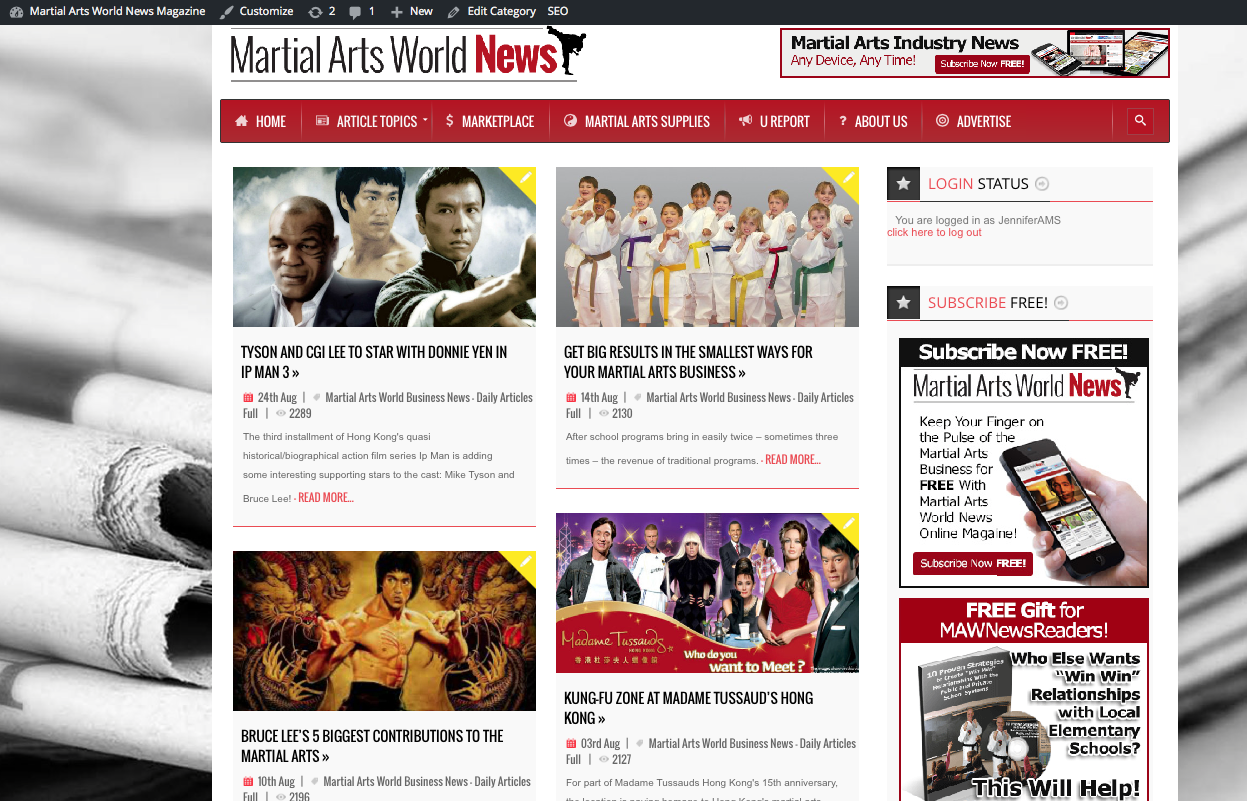Click Read More on the Tyson article

click(x=325, y=498)
